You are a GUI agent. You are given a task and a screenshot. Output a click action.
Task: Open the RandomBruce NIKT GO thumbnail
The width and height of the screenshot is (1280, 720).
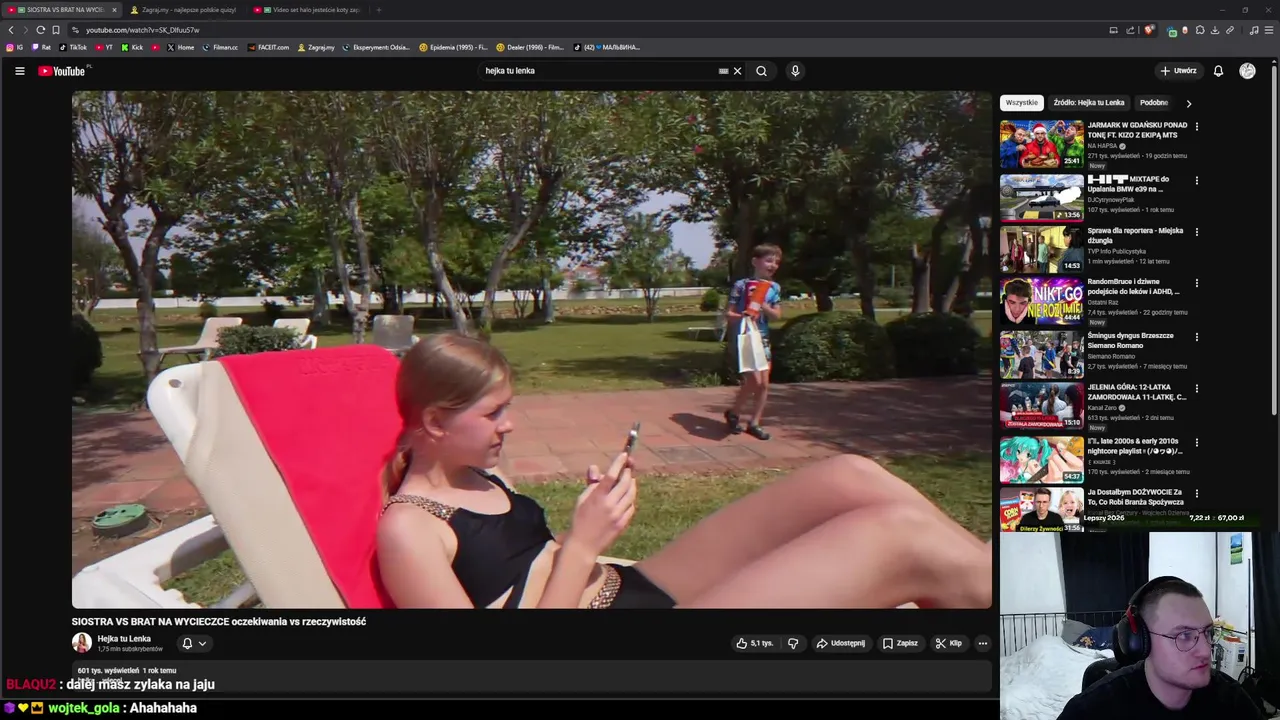pos(1041,301)
